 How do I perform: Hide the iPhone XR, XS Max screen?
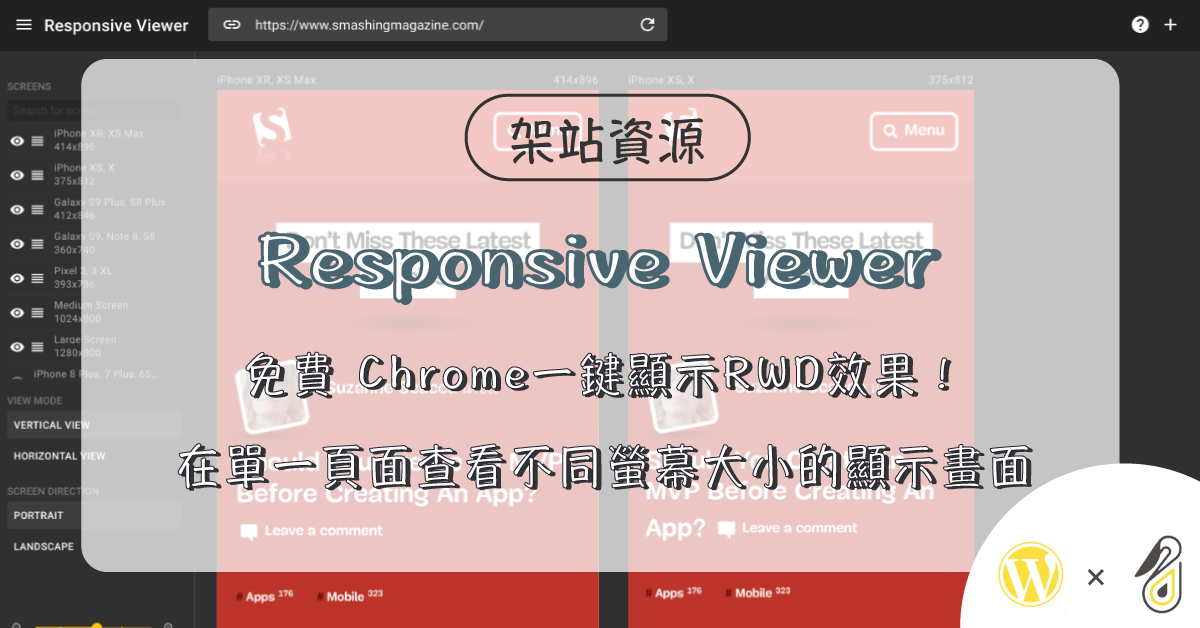point(16,140)
